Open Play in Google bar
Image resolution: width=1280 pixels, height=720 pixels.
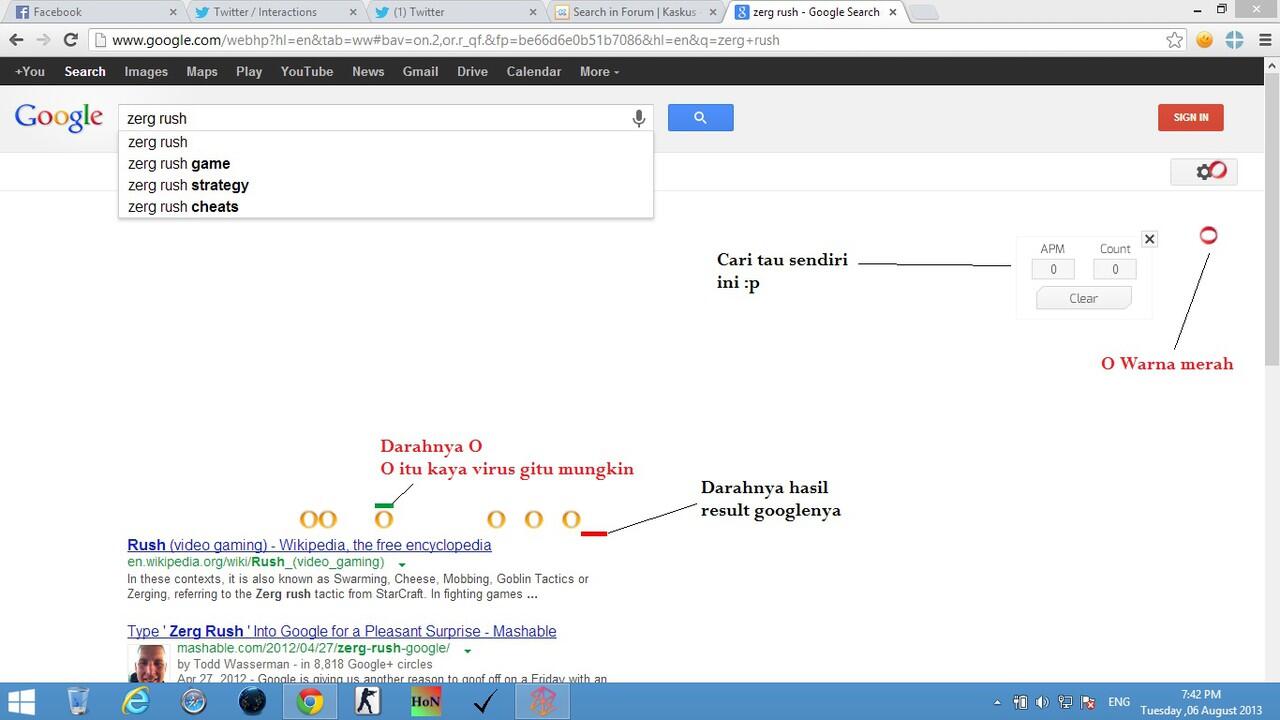[249, 71]
